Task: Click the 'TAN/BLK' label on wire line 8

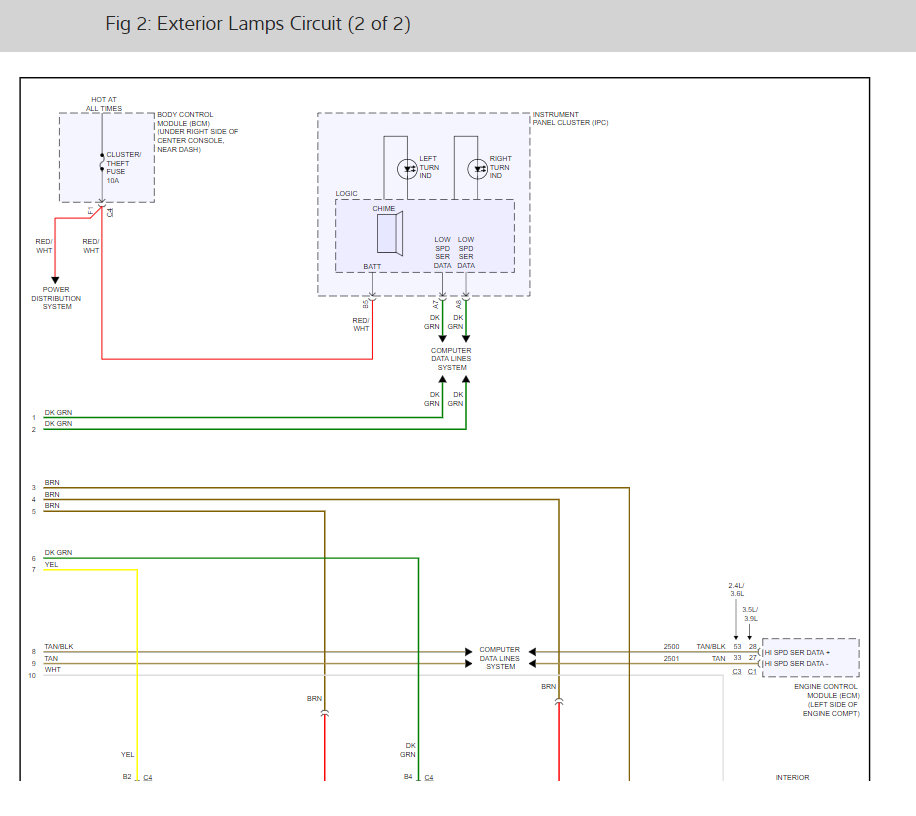Action: [59, 647]
